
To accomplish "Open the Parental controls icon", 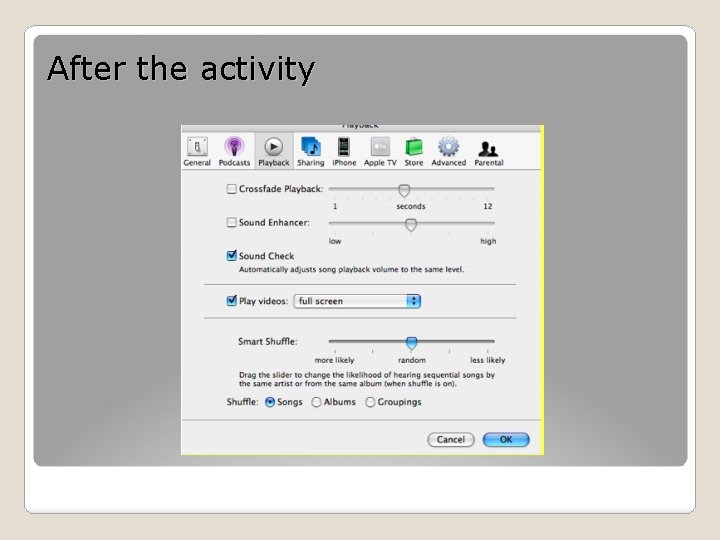I will 489,151.
